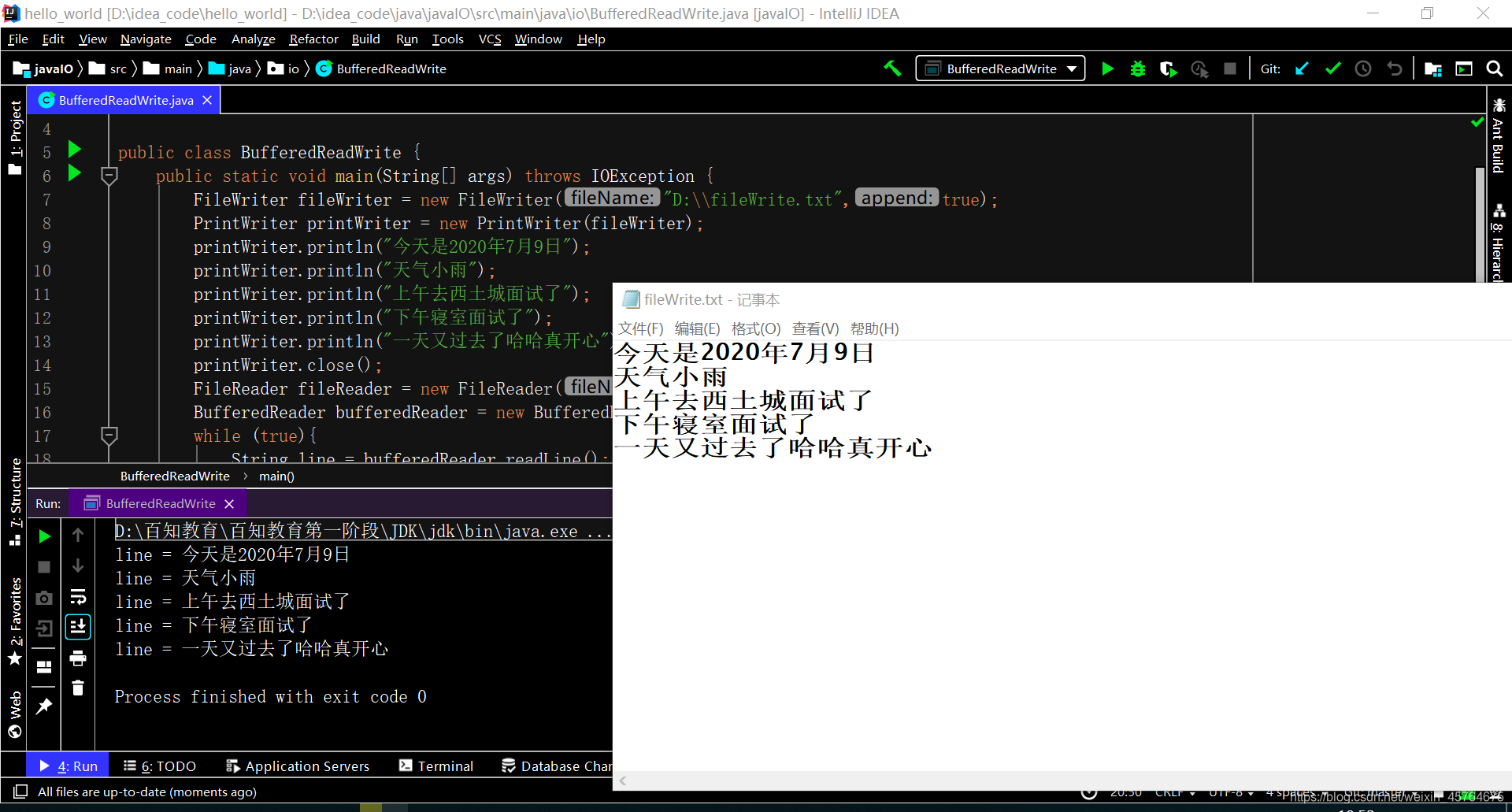Click inspection green checkmark indicator
This screenshot has height=812, width=1512.
(x=1478, y=122)
